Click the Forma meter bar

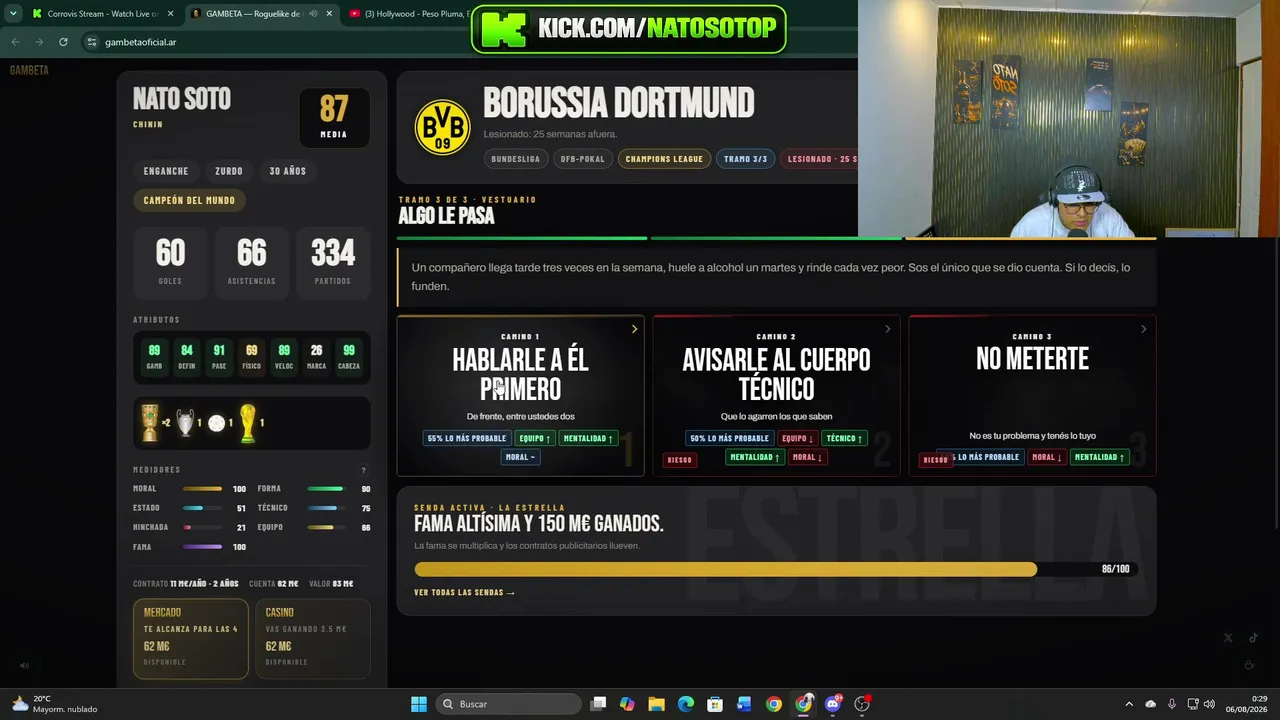tap(325, 489)
